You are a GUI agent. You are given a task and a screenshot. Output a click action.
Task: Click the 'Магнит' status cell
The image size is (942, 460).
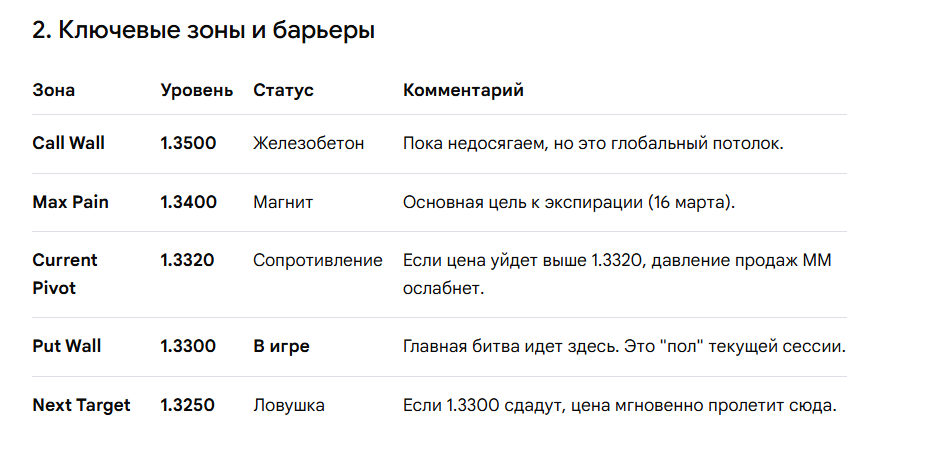pyautogui.click(x=283, y=202)
